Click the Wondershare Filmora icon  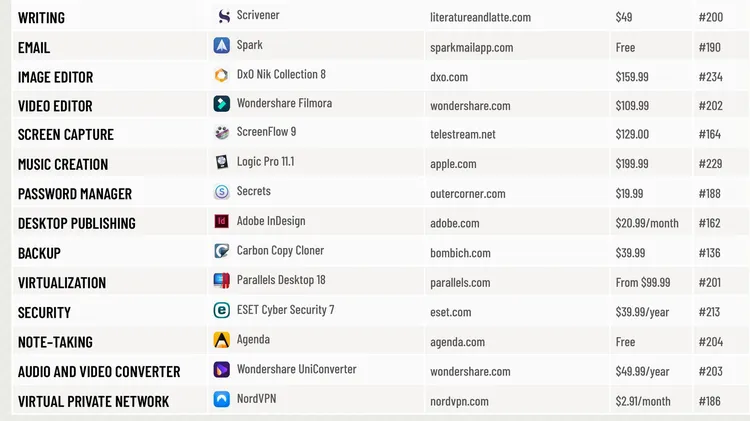pos(222,104)
